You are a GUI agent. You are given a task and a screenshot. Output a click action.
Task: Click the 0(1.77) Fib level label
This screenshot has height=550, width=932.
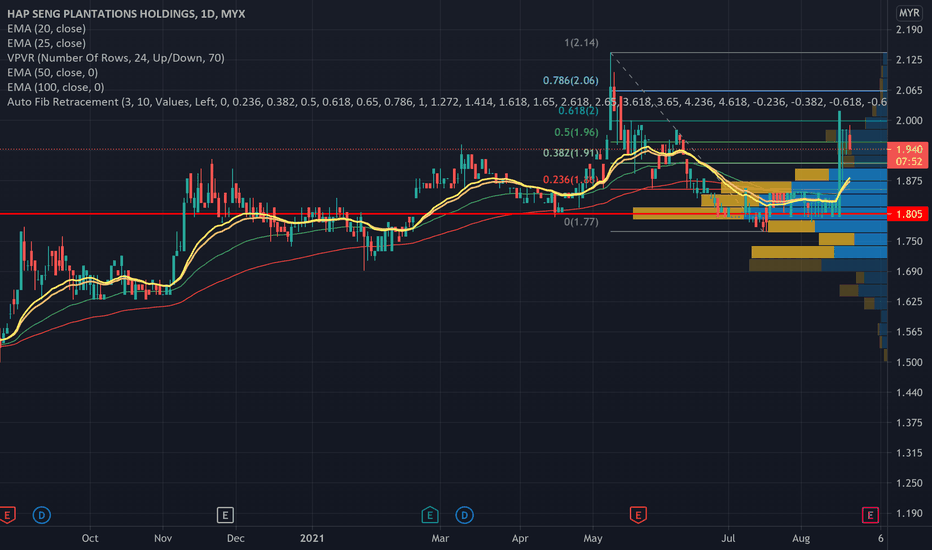point(581,222)
